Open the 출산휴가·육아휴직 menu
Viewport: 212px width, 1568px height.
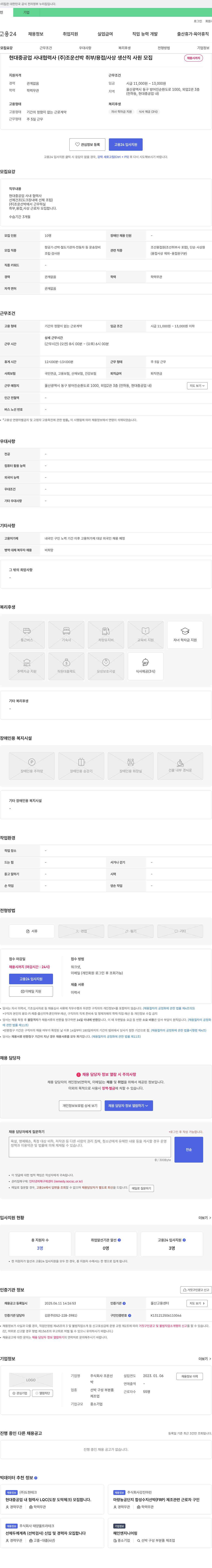193,34
